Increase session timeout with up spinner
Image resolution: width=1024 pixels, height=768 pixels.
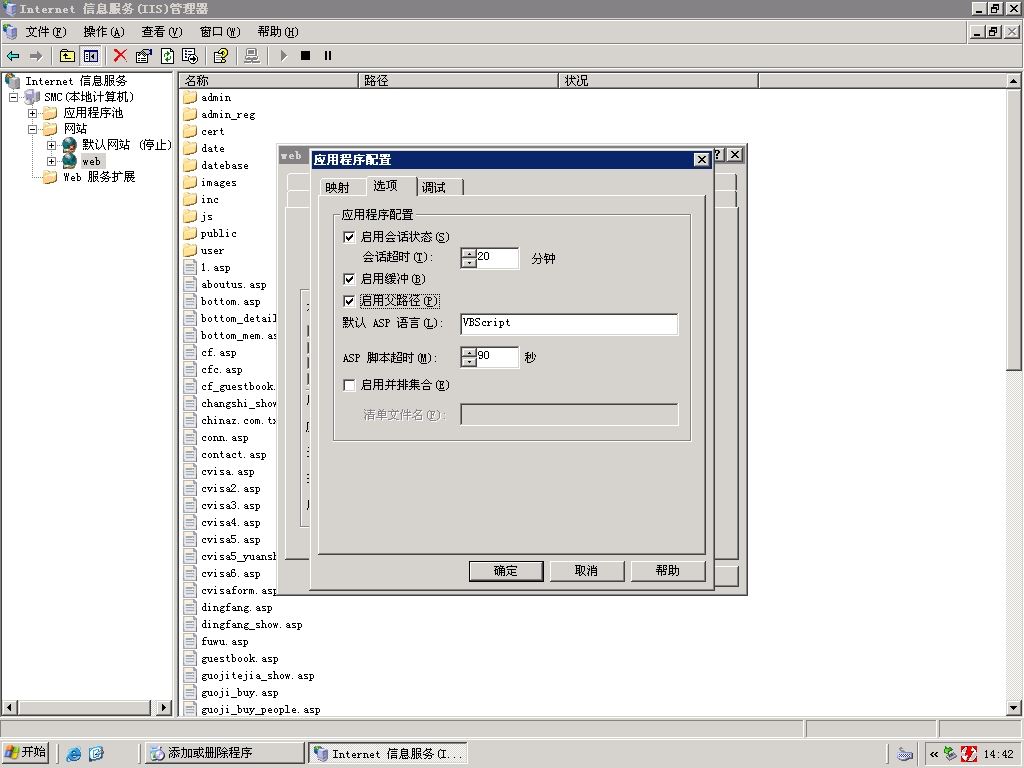[x=468, y=253]
